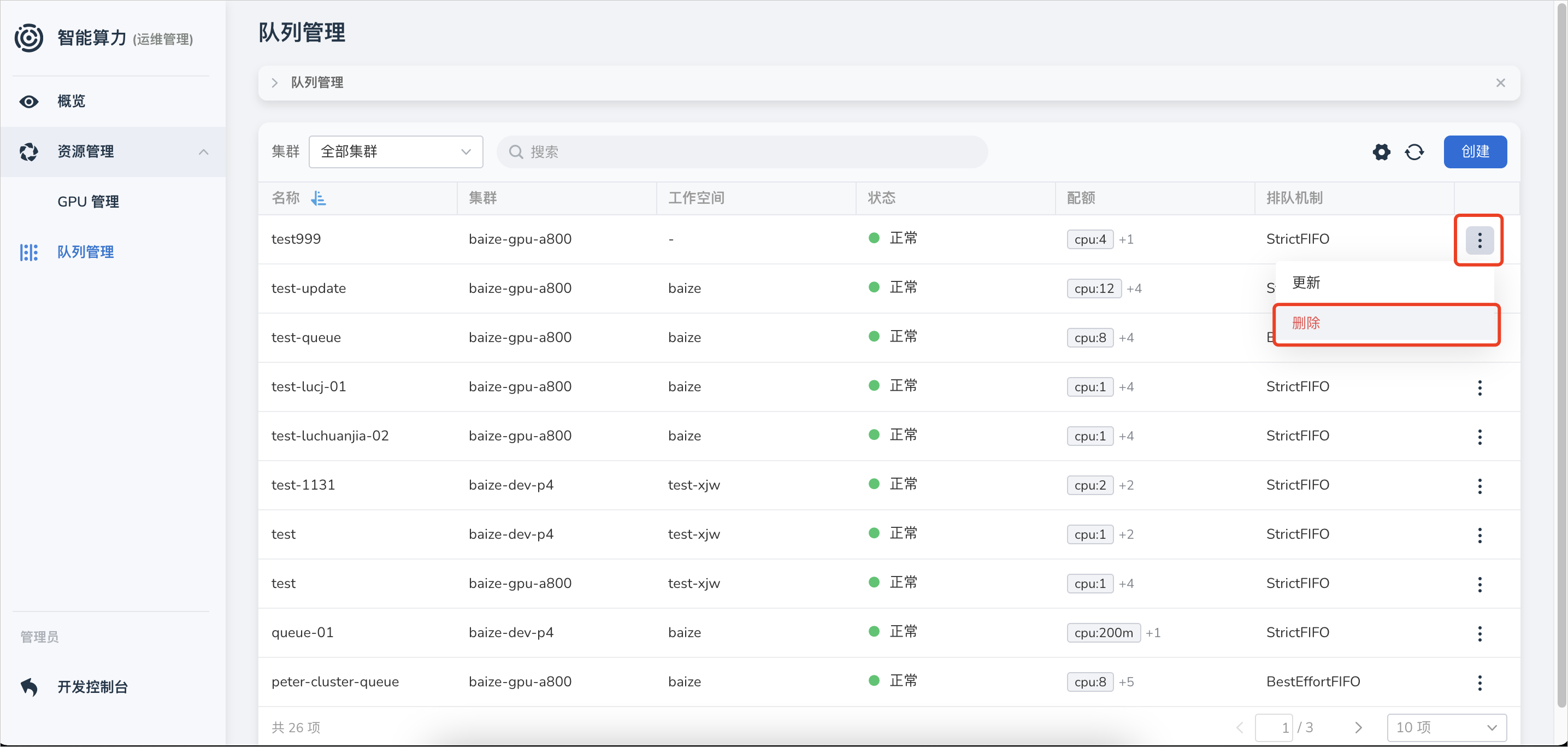This screenshot has height=747, width=1568.
Task: Open the 10 项 page size dropdown
Action: [1447, 727]
